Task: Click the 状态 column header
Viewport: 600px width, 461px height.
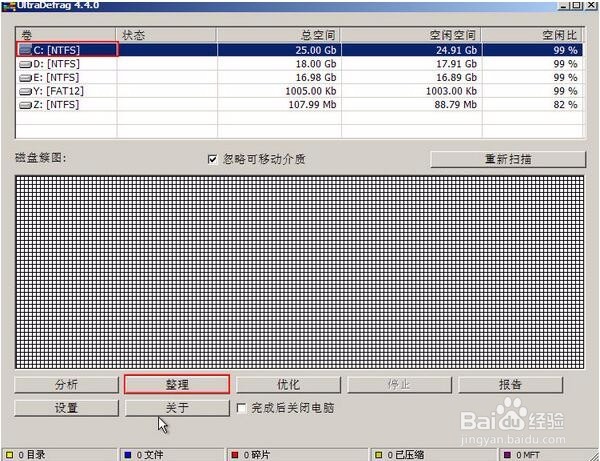Action: (x=166, y=35)
